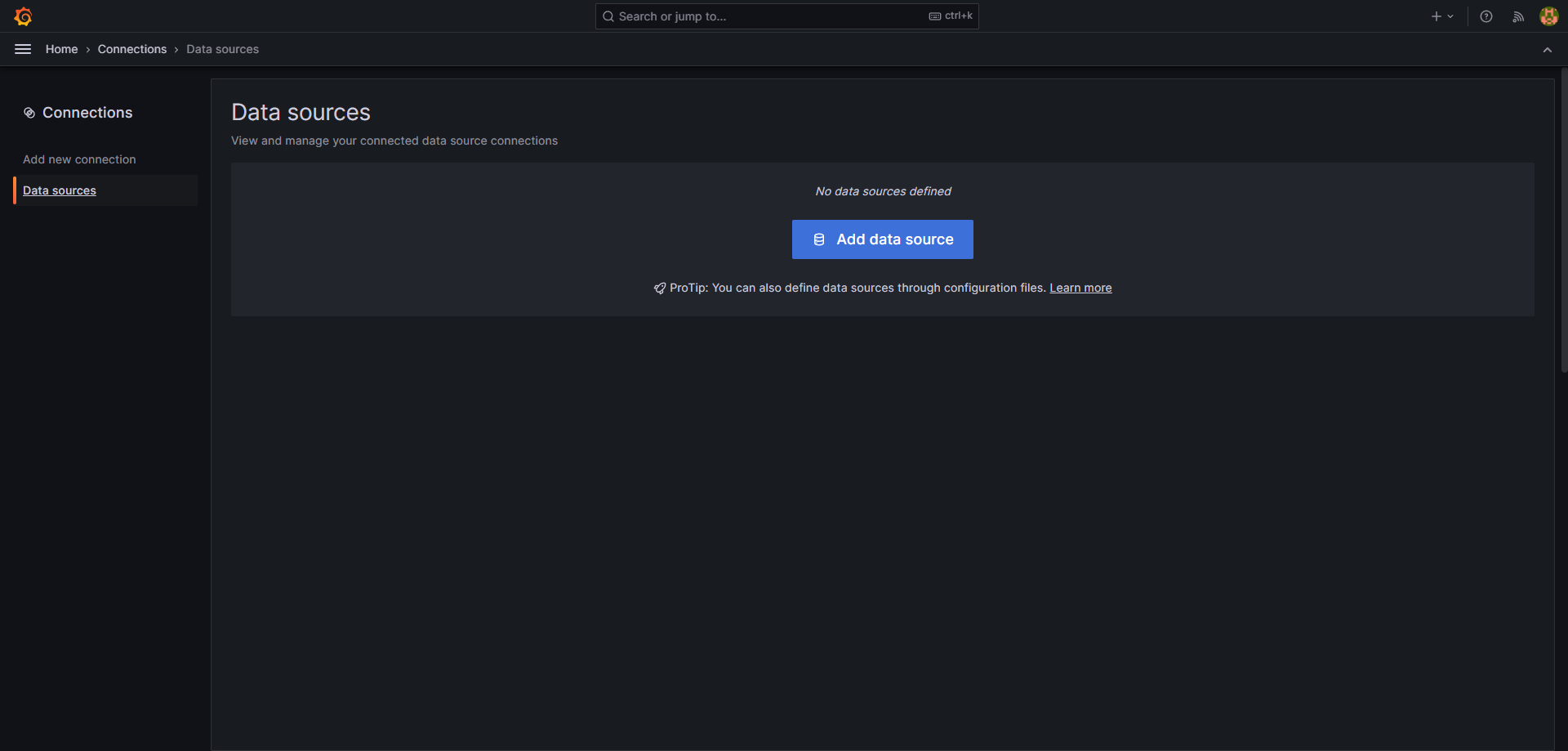Viewport: 1568px width, 751px height.
Task: Click the rocket icon beside ProTip
Action: [x=659, y=288]
